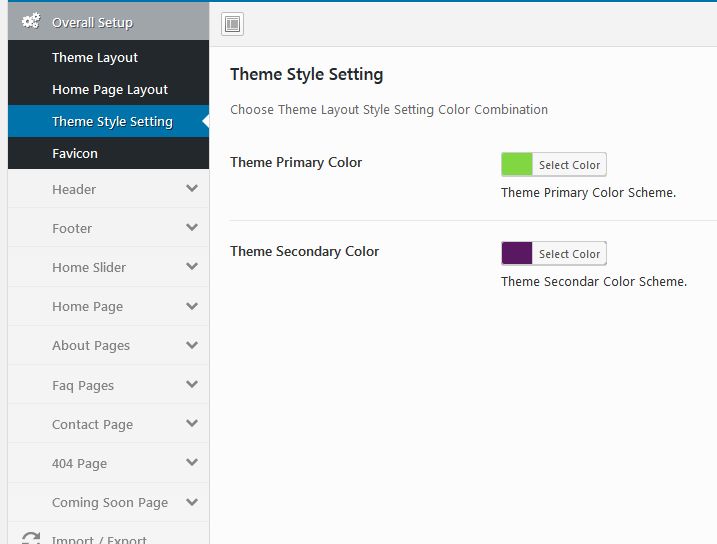Click the purple secondary color swatch
Image resolution: width=717 pixels, height=544 pixels.
pyautogui.click(x=517, y=254)
